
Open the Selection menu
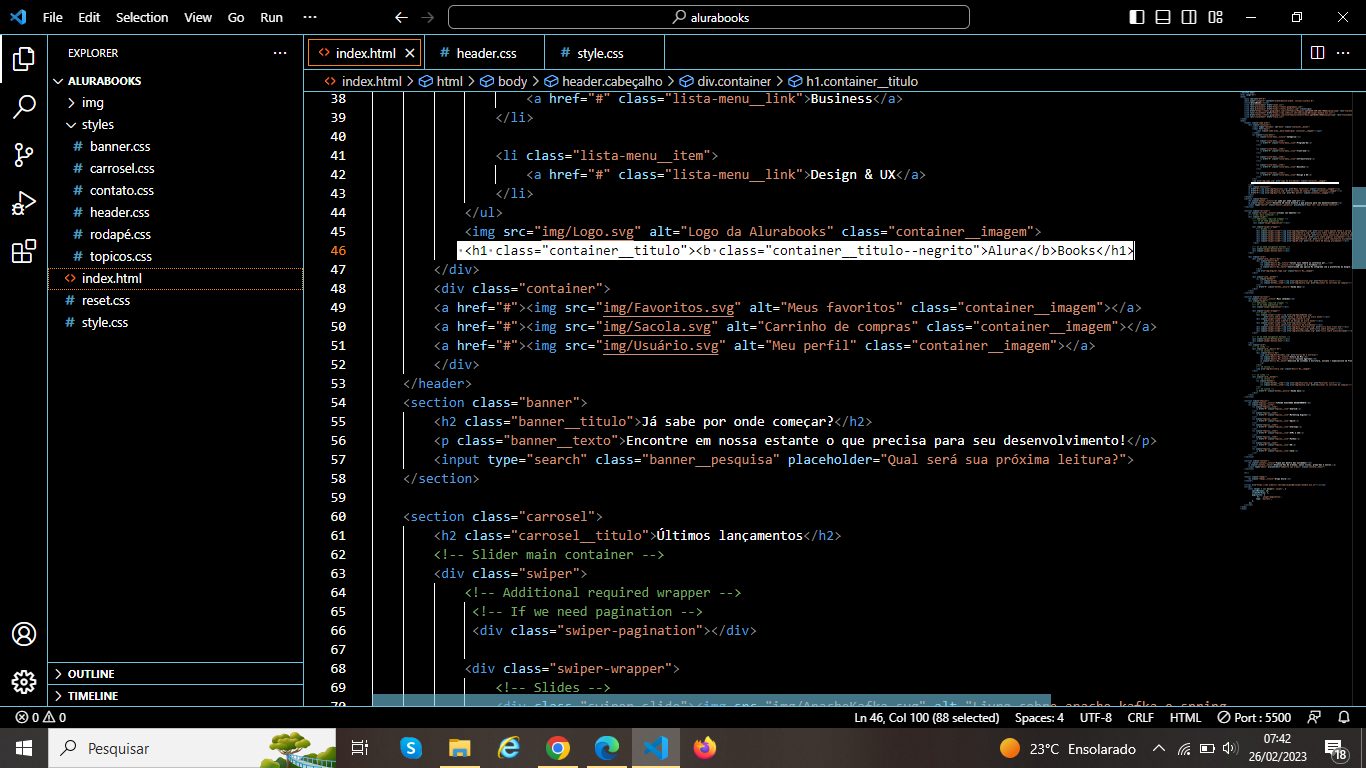142,17
